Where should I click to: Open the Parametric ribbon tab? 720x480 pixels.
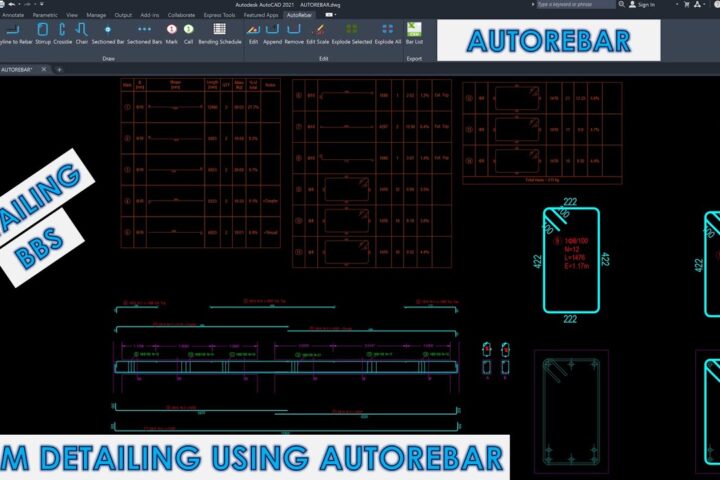45,15
